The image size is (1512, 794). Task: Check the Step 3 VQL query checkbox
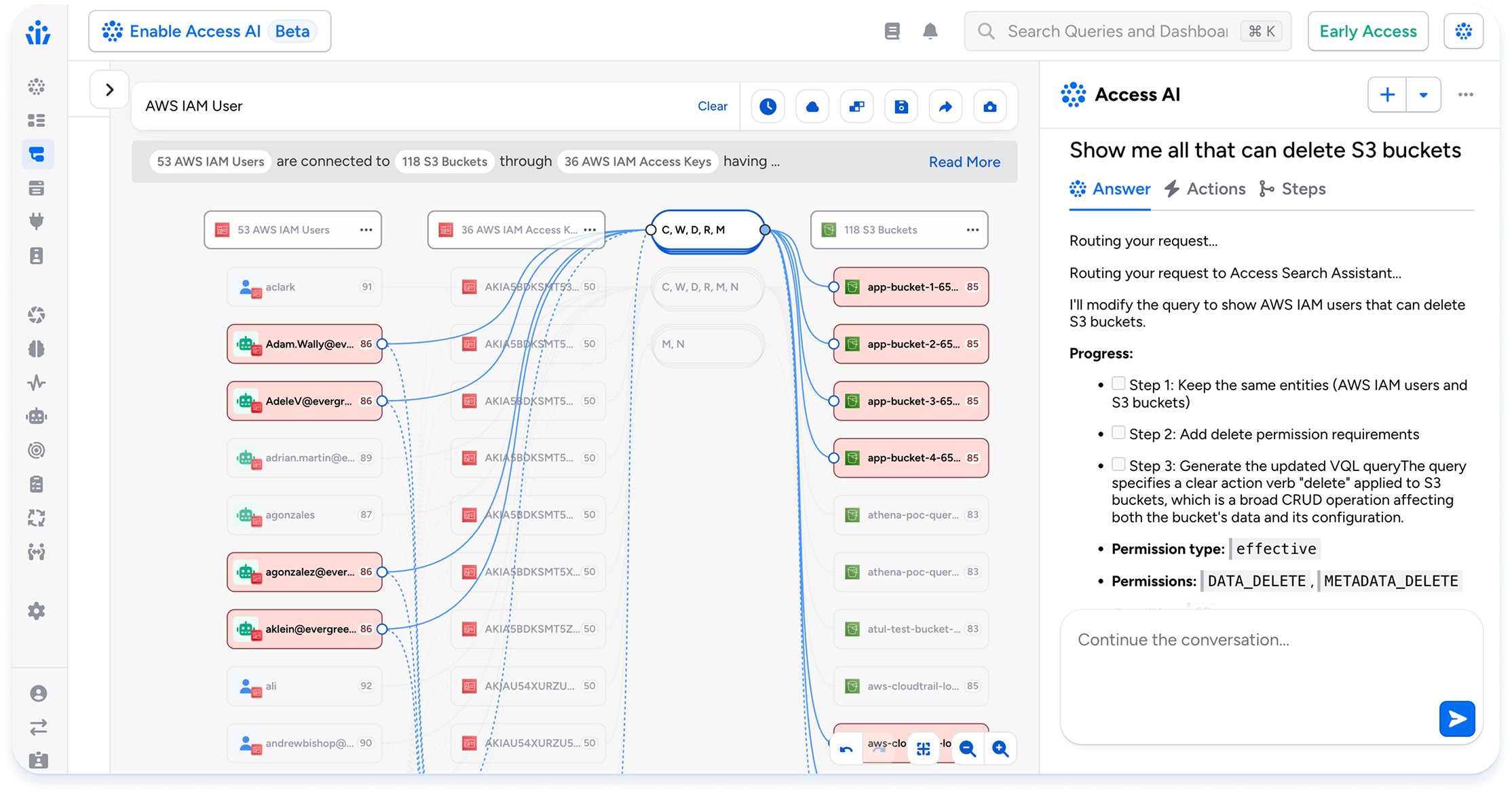pyautogui.click(x=1118, y=465)
